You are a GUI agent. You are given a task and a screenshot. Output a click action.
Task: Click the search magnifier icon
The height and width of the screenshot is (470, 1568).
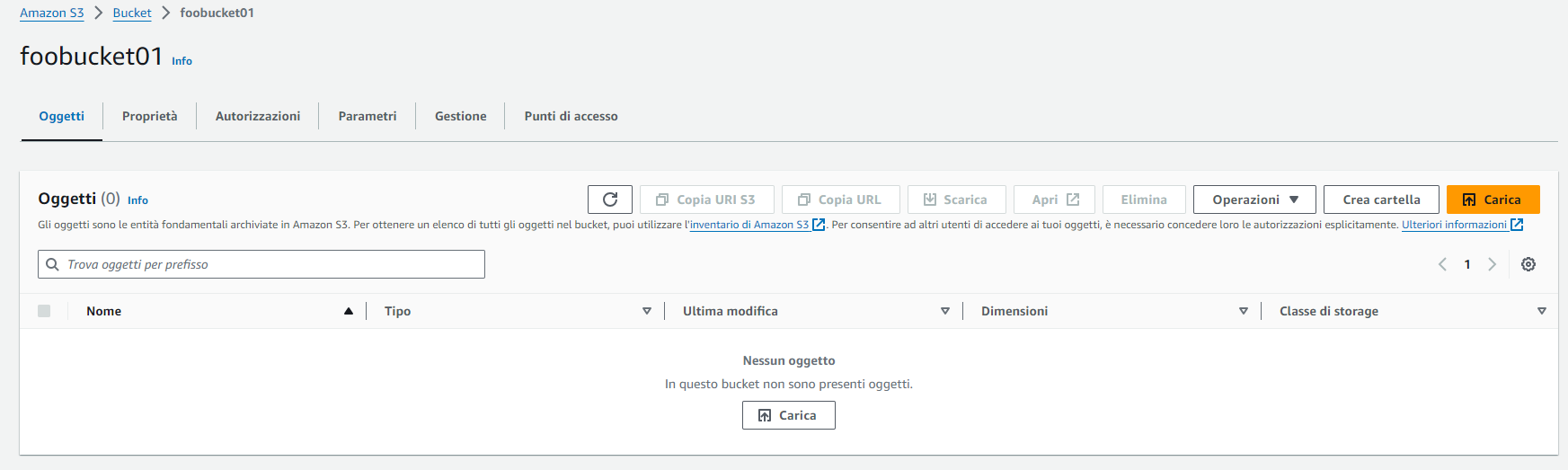[x=53, y=264]
